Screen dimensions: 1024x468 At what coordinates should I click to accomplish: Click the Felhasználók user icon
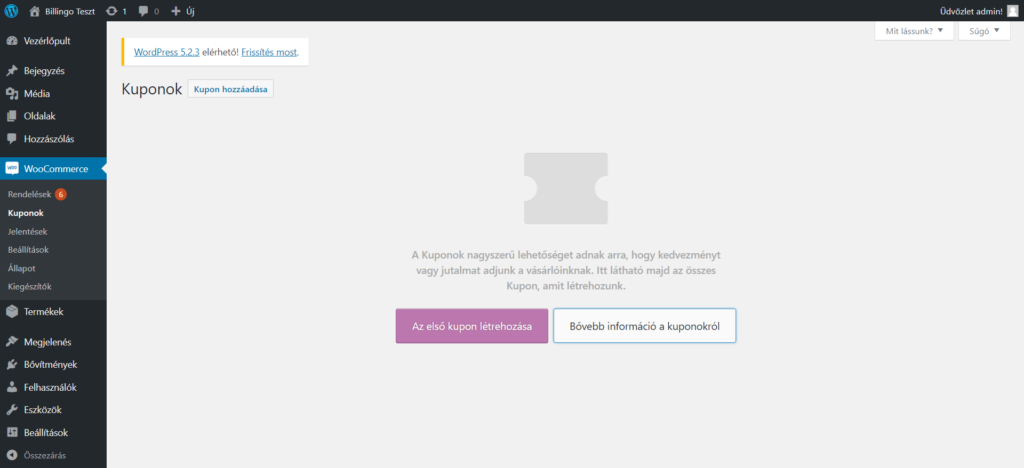(x=11, y=387)
